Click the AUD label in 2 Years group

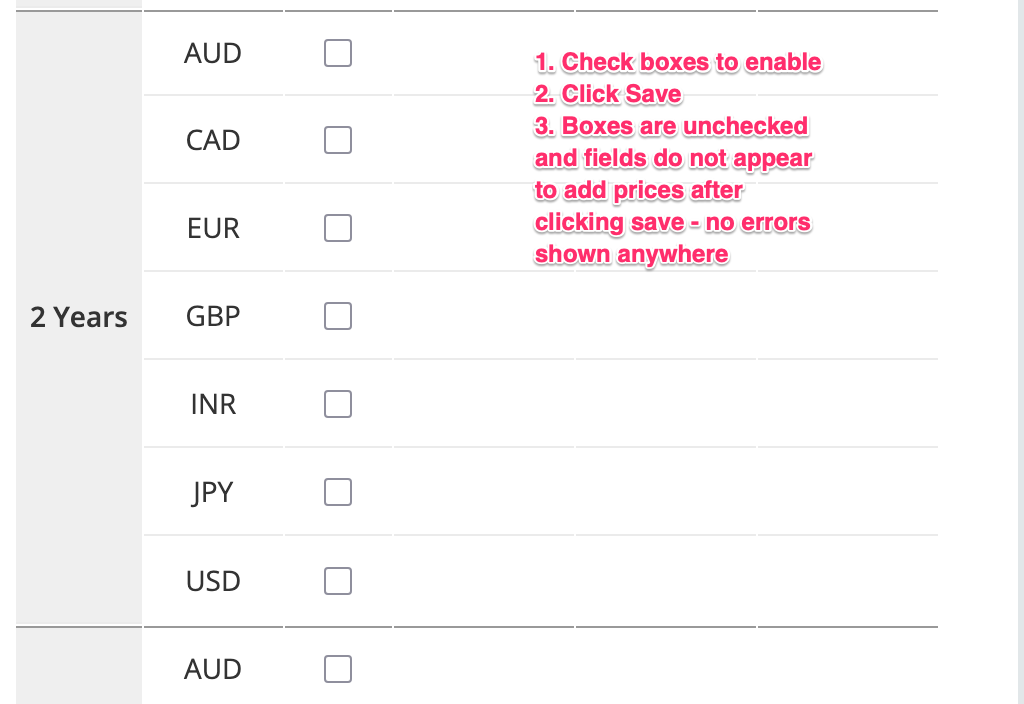coord(213,53)
